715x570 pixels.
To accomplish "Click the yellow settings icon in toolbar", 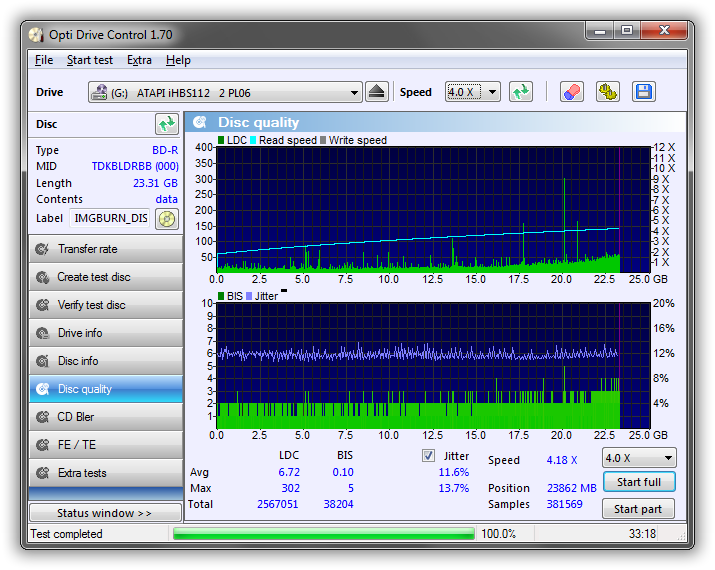I will (x=608, y=92).
